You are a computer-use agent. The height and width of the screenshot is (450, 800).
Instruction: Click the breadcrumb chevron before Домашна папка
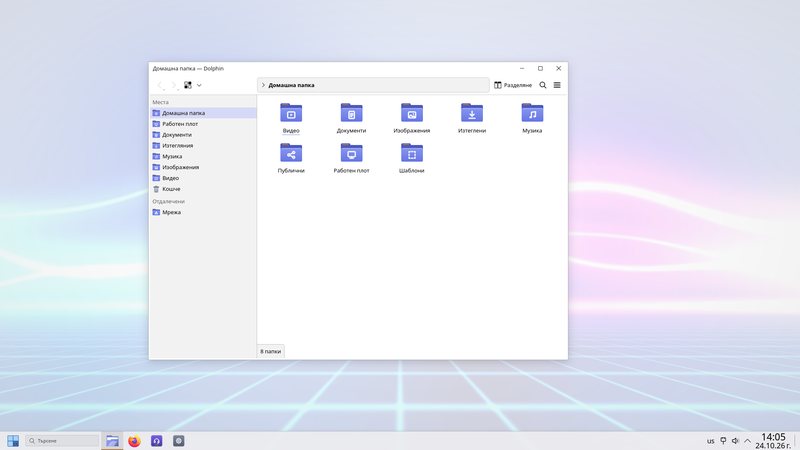[263, 85]
